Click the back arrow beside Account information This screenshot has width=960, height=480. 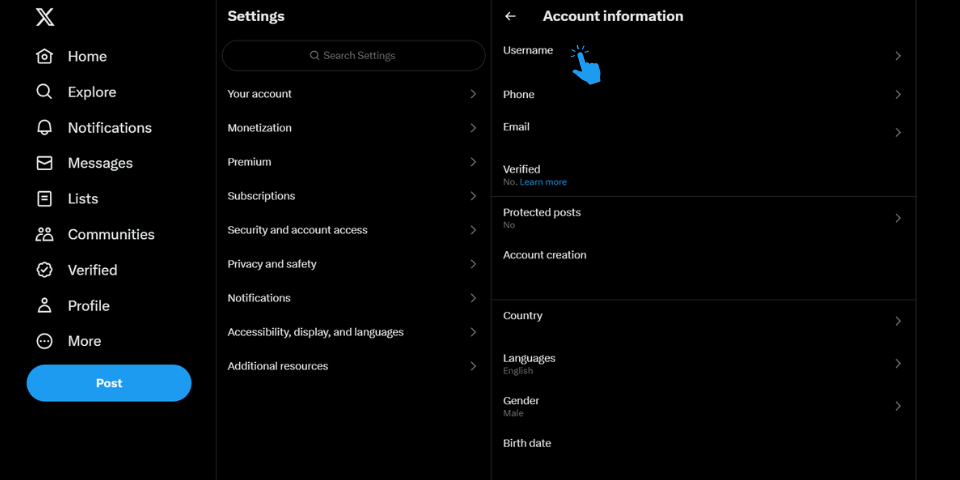point(510,17)
